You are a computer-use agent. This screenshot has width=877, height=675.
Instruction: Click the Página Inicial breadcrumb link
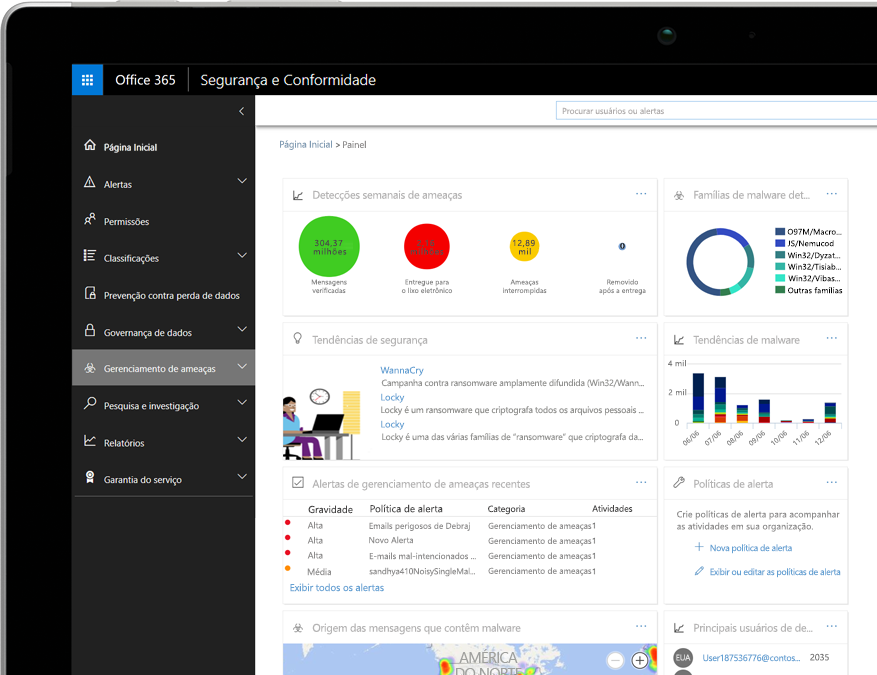306,144
